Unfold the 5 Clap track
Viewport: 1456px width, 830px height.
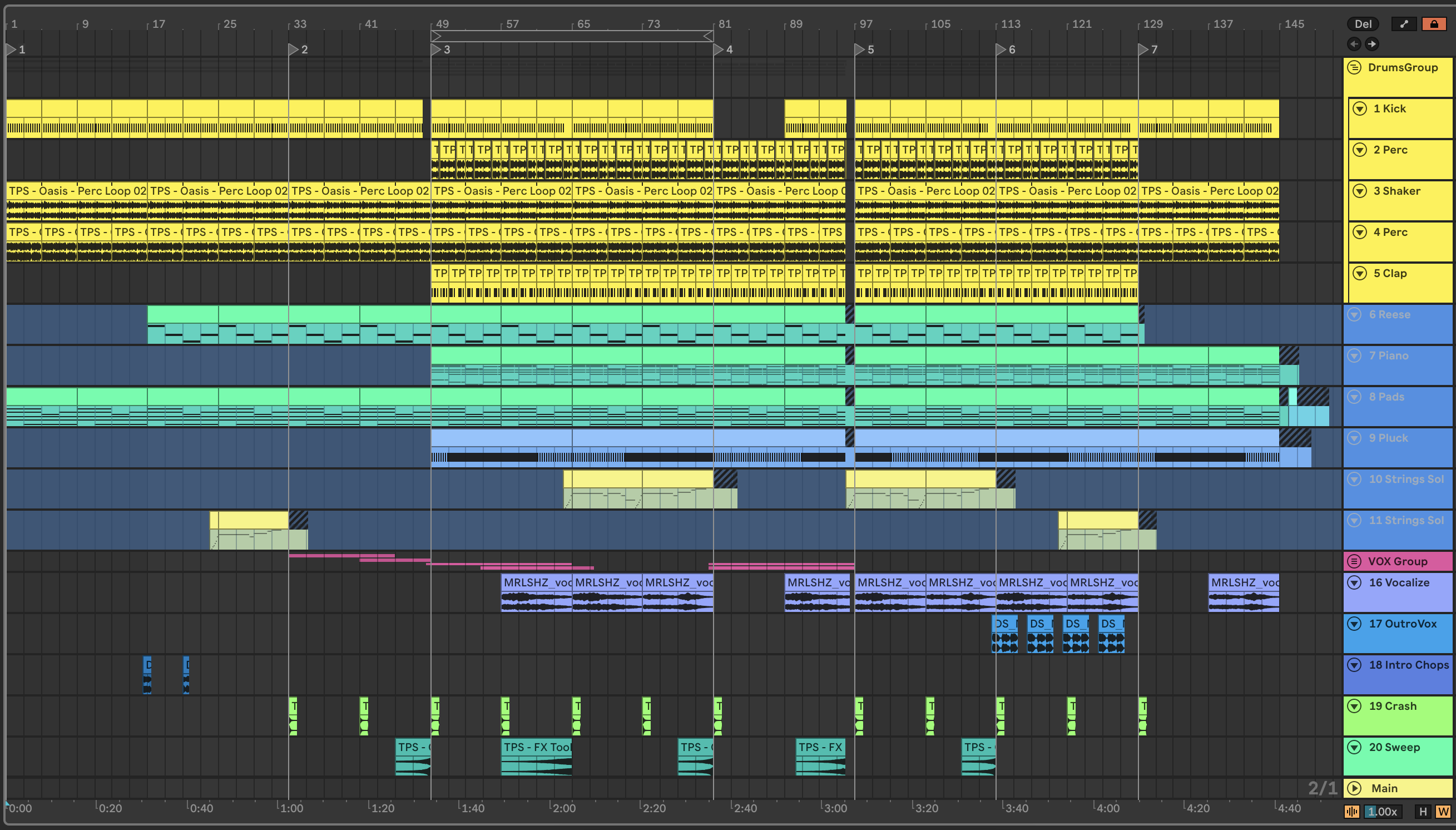1360,273
